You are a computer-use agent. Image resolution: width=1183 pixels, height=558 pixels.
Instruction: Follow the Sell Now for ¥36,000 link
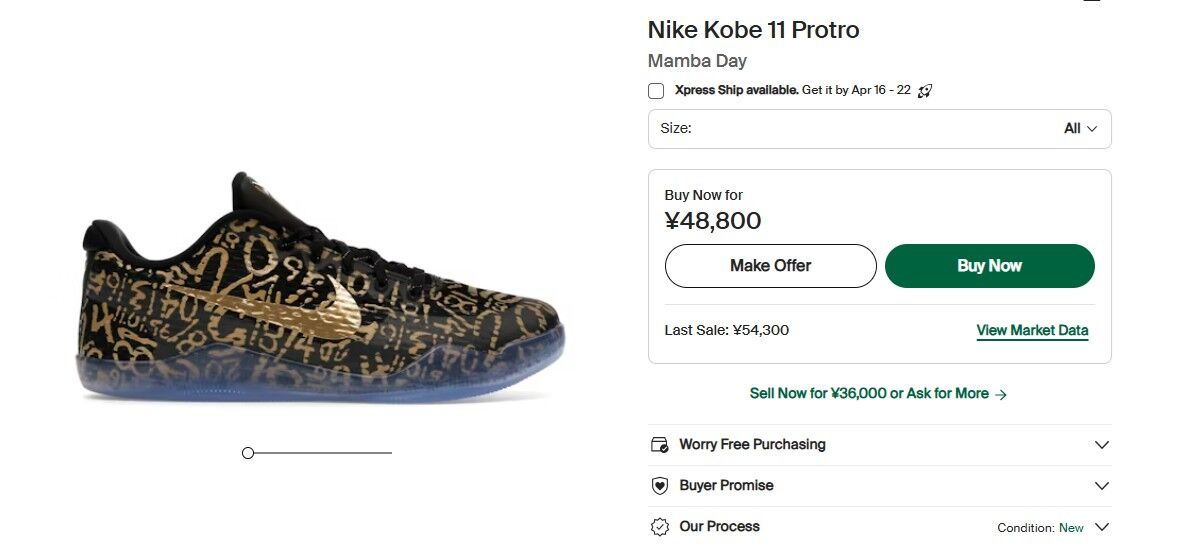point(868,394)
